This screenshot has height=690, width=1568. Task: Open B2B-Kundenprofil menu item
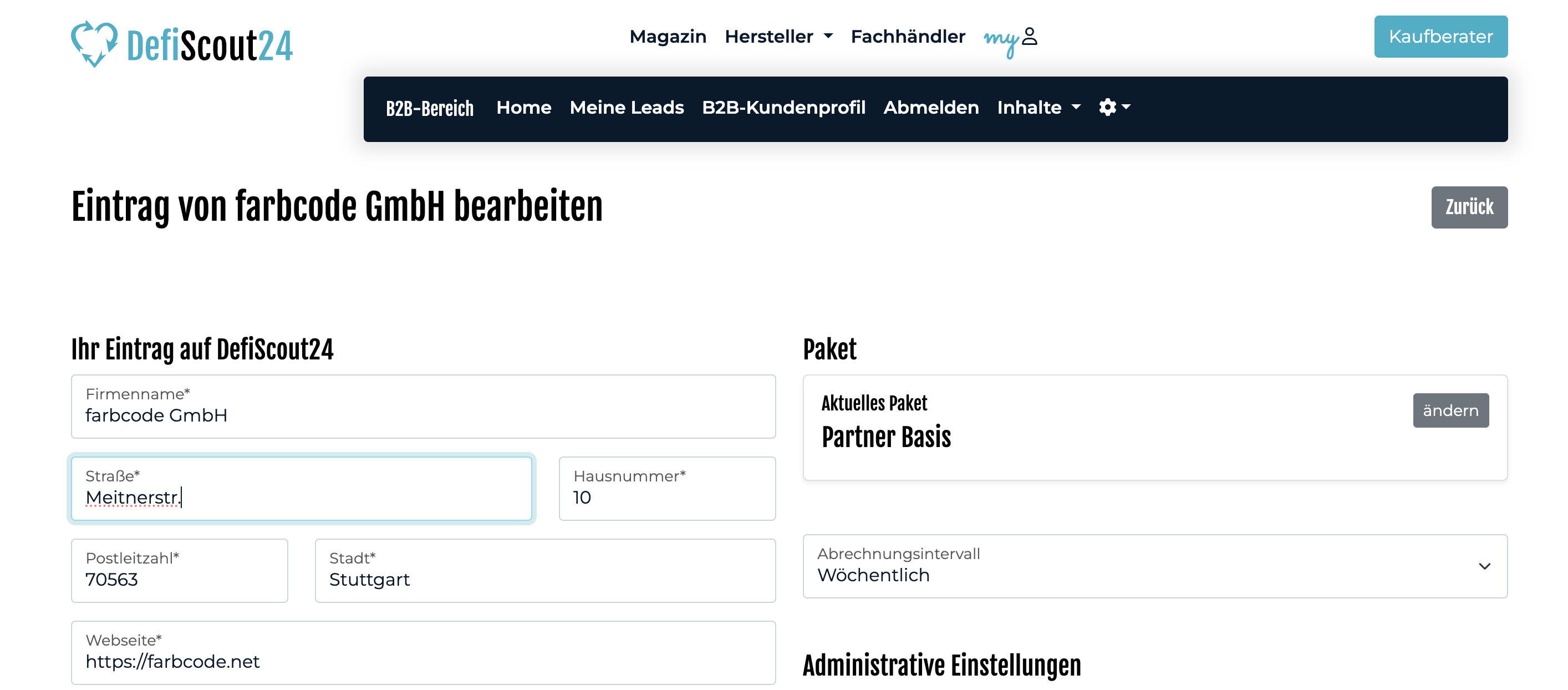783,107
